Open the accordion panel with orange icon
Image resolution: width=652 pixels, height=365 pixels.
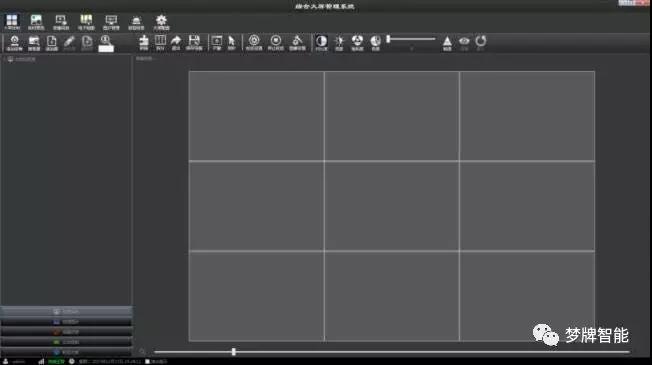(x=67, y=332)
